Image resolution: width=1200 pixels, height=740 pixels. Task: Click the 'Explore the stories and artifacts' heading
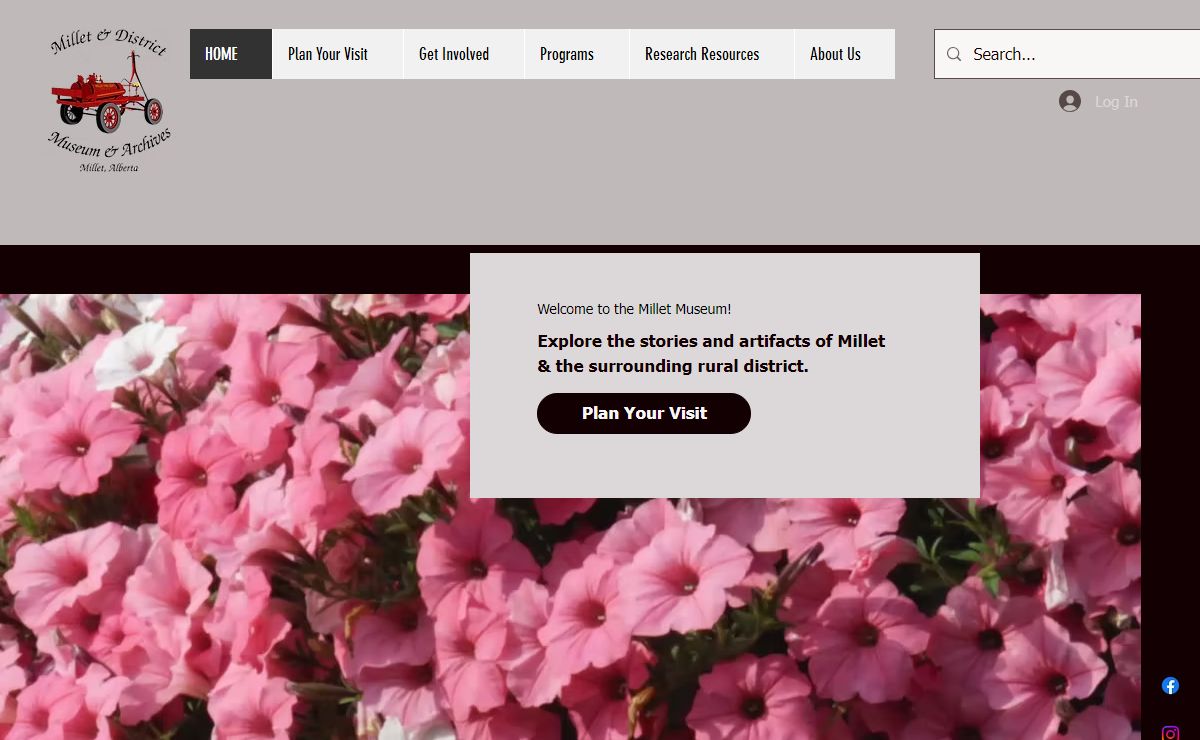click(x=711, y=353)
